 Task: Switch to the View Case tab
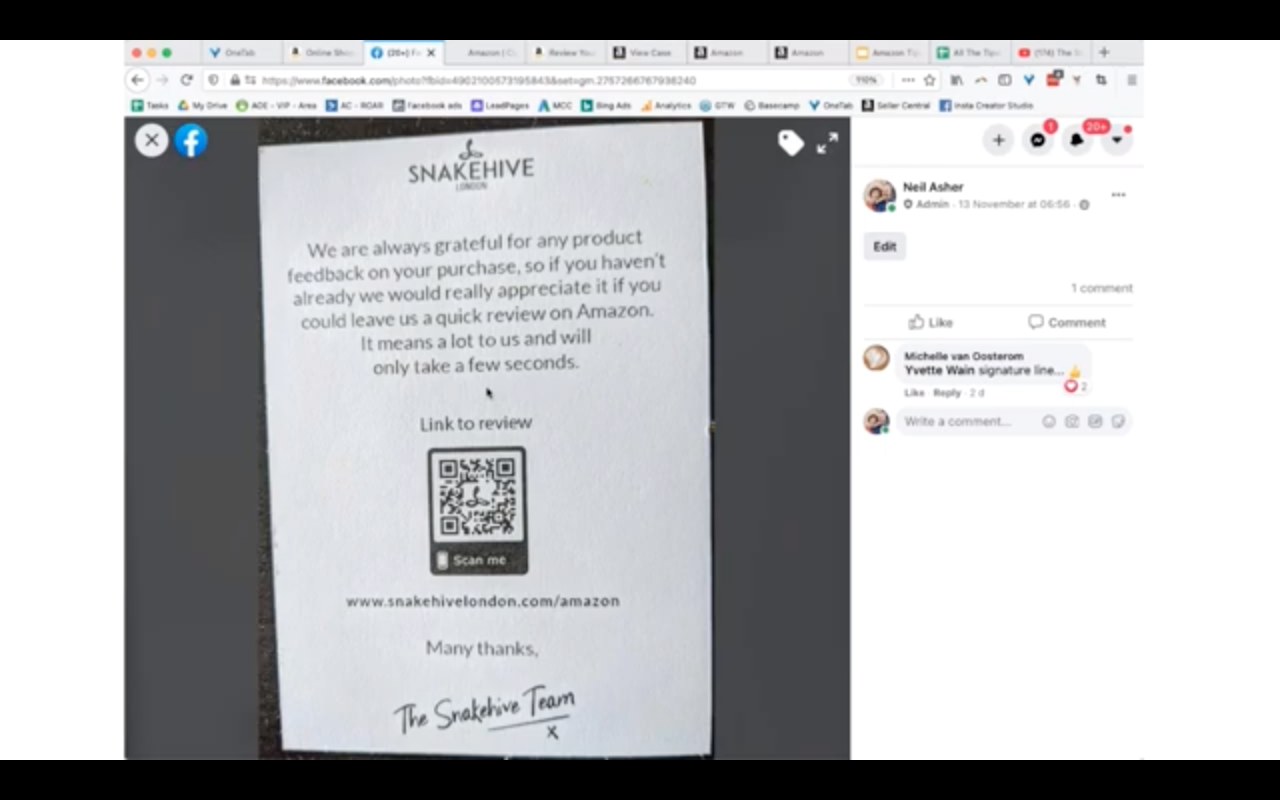pos(646,52)
